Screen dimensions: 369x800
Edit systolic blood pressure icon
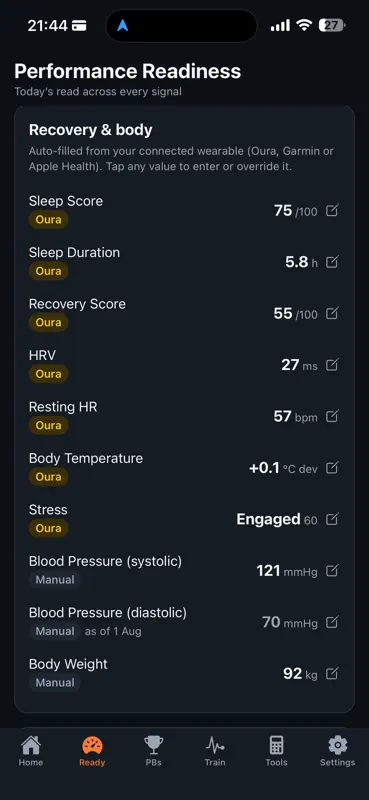click(332, 570)
